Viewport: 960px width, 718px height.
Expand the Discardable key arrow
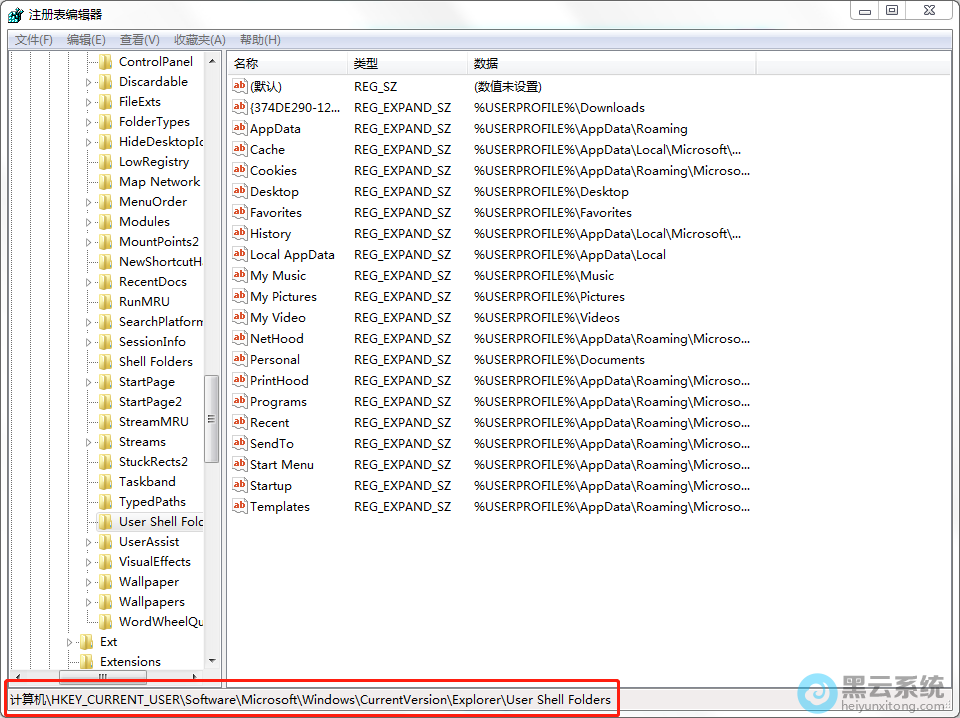click(89, 82)
